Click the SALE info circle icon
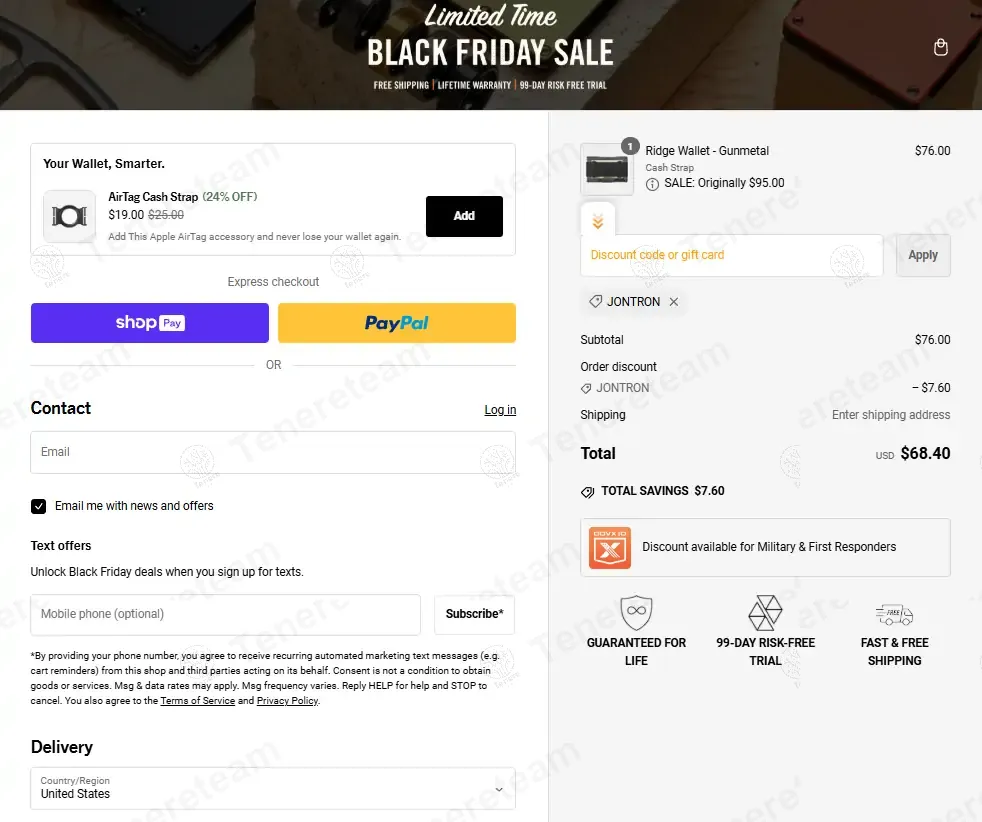This screenshot has height=822, width=982. click(652, 184)
